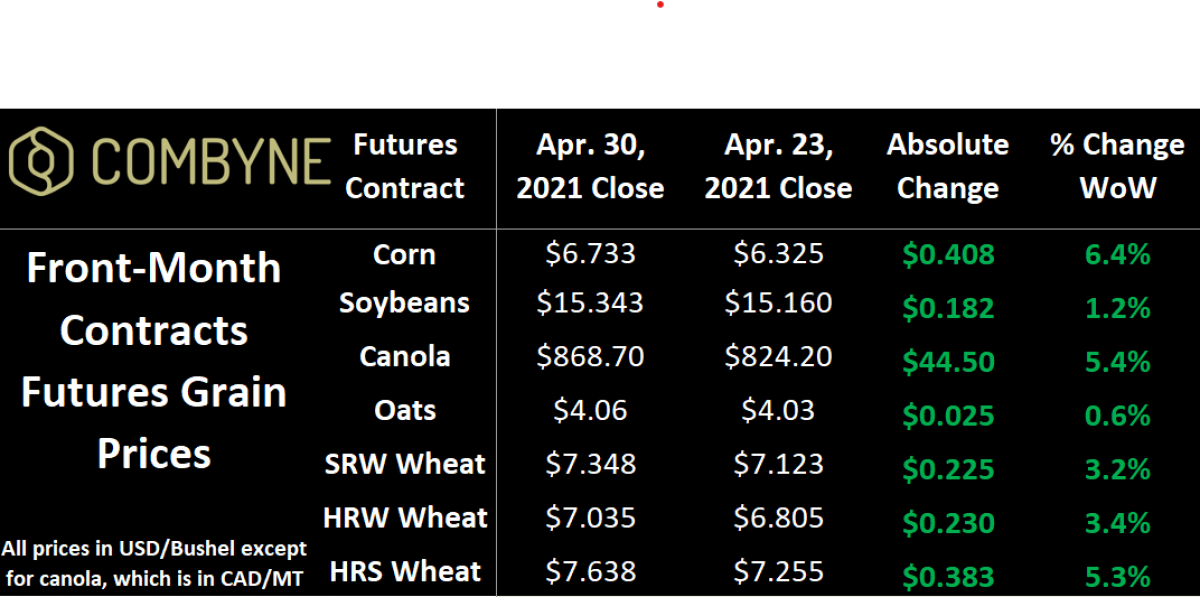The width and height of the screenshot is (1200, 597).
Task: Click the Canola $44.50 absolute change value
Action: [x=948, y=362]
